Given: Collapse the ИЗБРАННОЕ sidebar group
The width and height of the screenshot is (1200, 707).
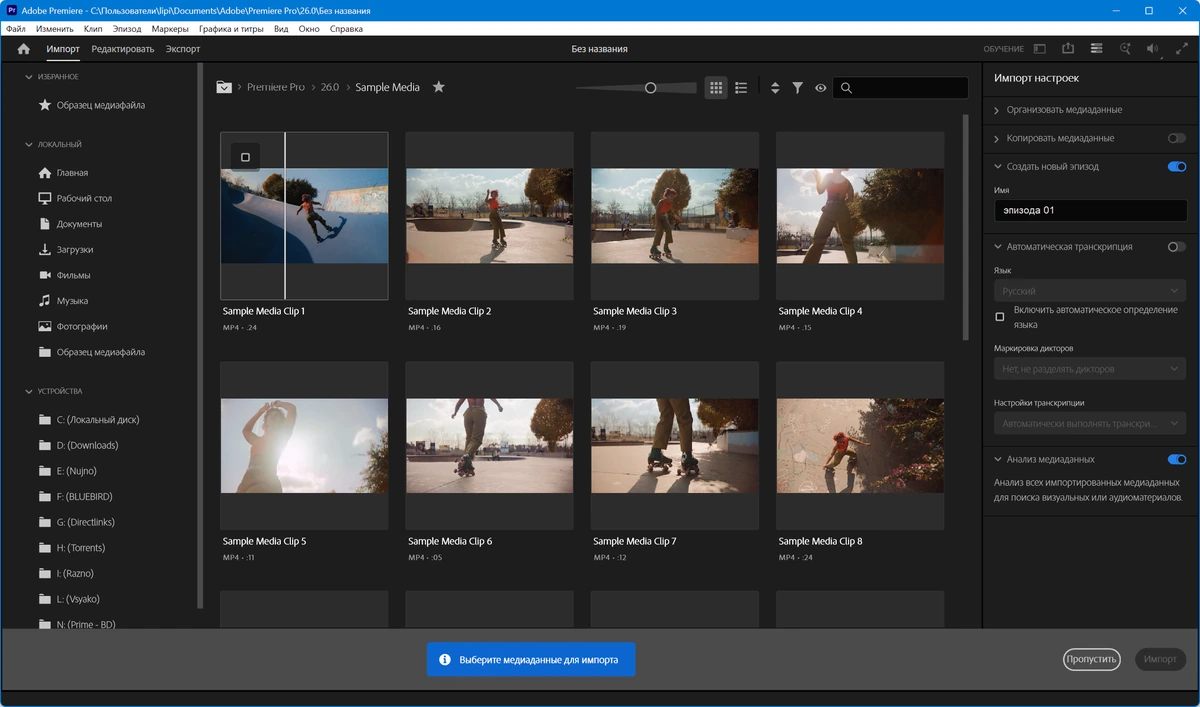Looking at the screenshot, I should pyautogui.click(x=28, y=77).
